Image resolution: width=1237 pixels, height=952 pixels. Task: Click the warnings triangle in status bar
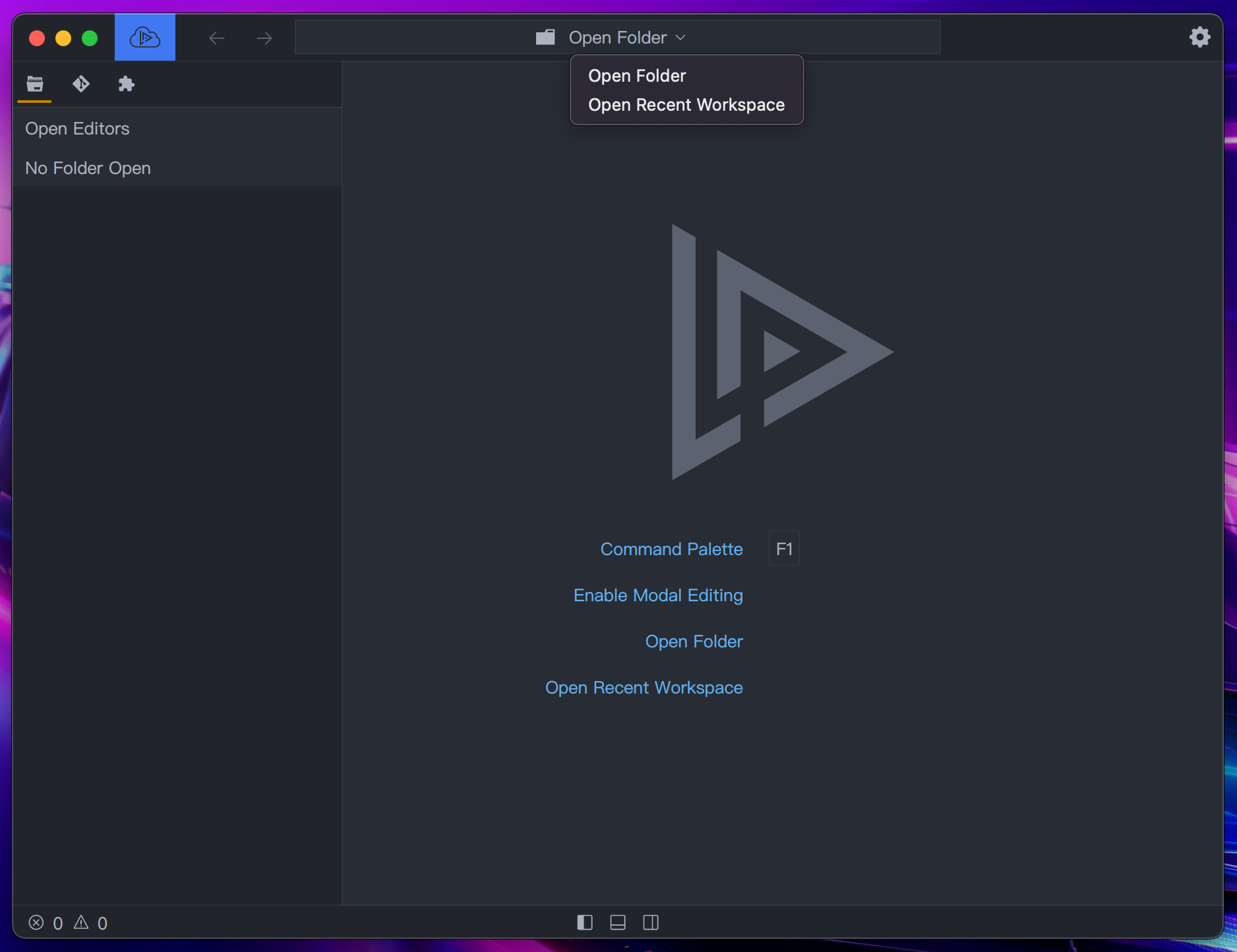pos(81,922)
